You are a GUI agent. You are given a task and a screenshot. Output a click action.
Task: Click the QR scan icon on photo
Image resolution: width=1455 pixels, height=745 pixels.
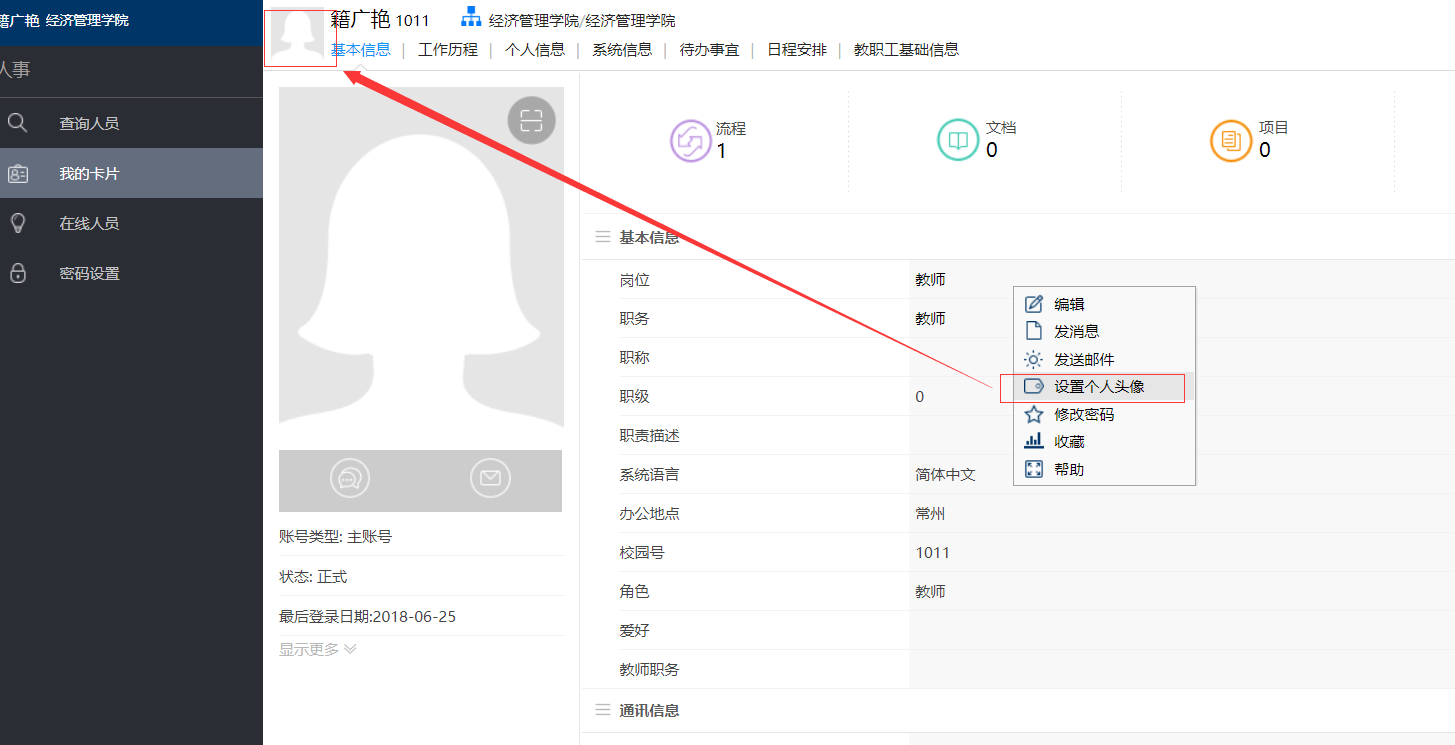[531, 121]
